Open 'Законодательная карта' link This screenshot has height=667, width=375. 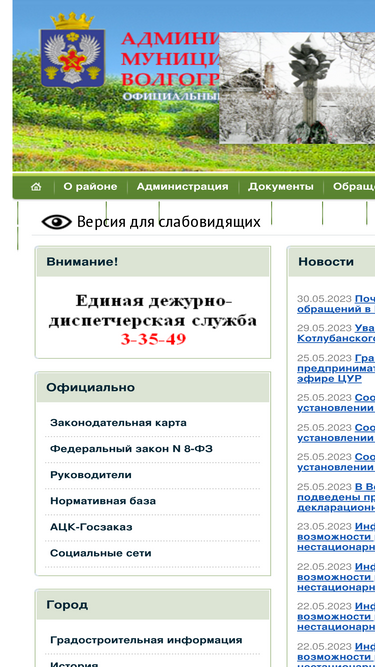pyautogui.click(x=118, y=423)
